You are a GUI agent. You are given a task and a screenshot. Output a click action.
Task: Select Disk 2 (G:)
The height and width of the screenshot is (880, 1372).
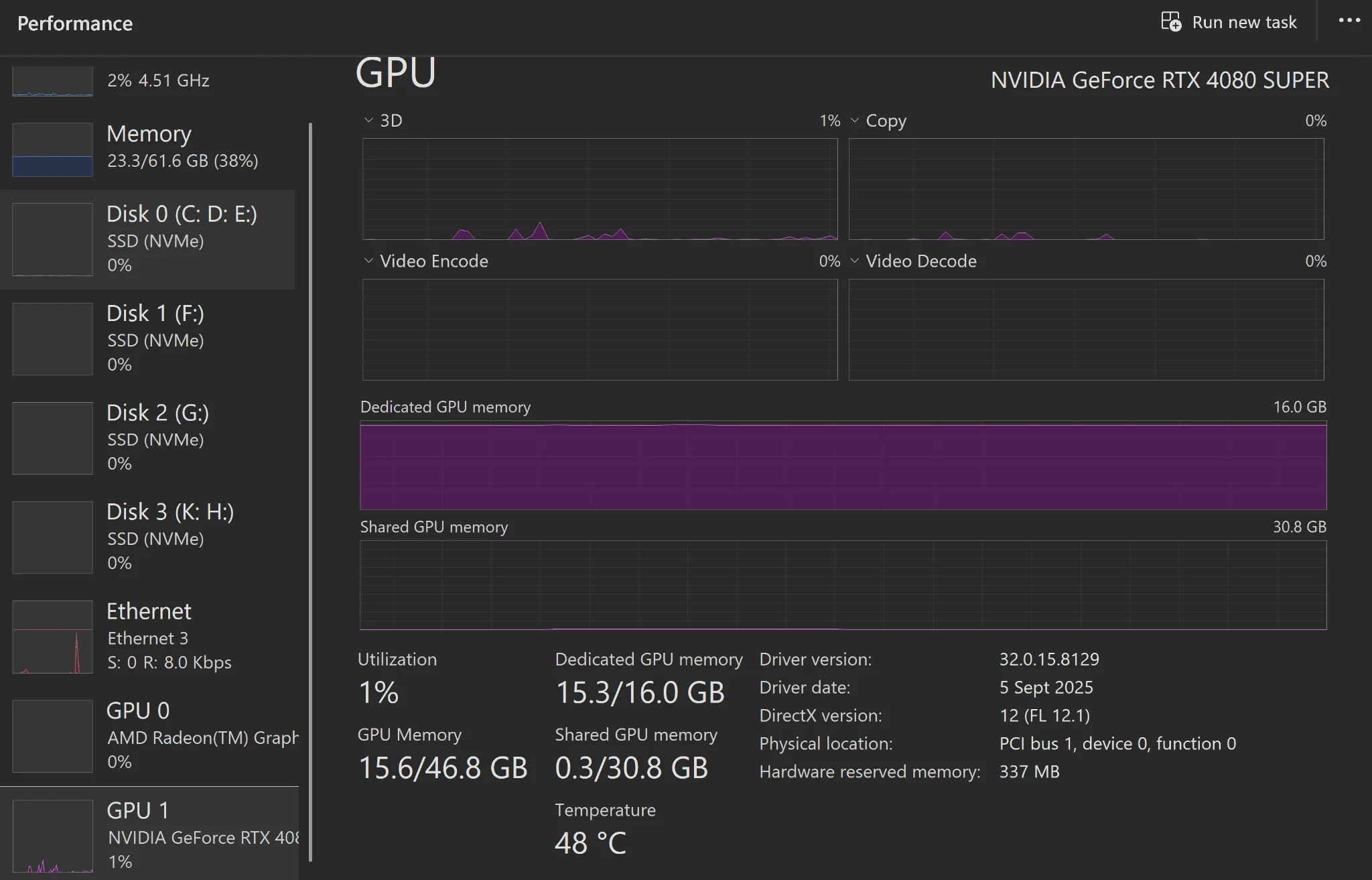[167, 437]
